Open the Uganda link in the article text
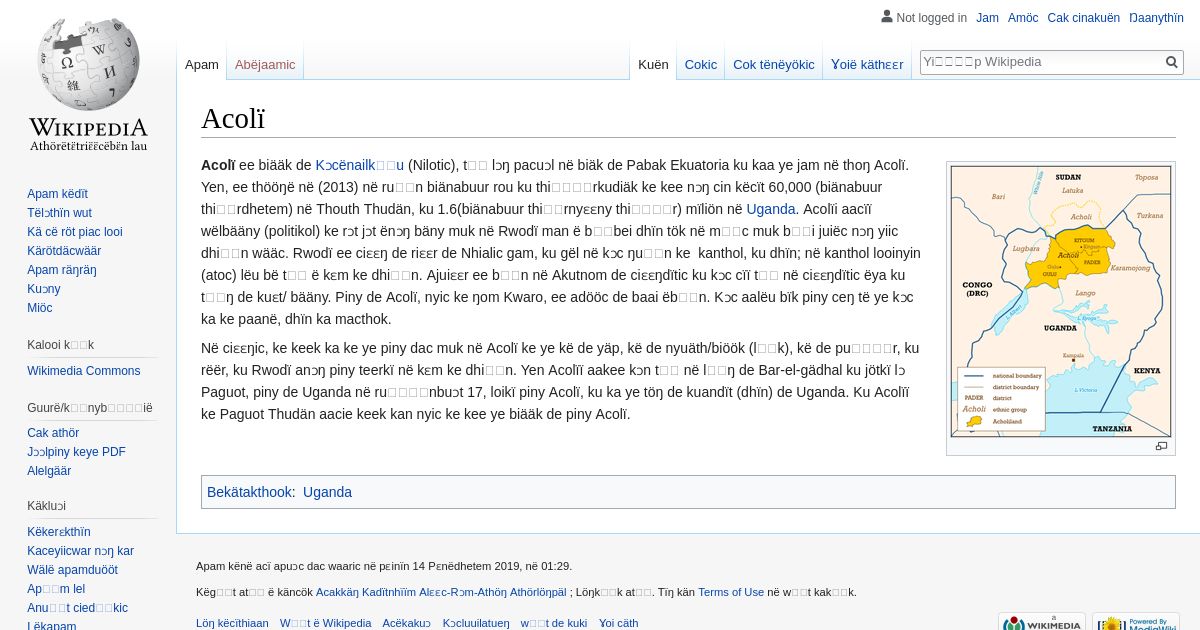Viewport: 1200px width, 630px height. pos(771,209)
